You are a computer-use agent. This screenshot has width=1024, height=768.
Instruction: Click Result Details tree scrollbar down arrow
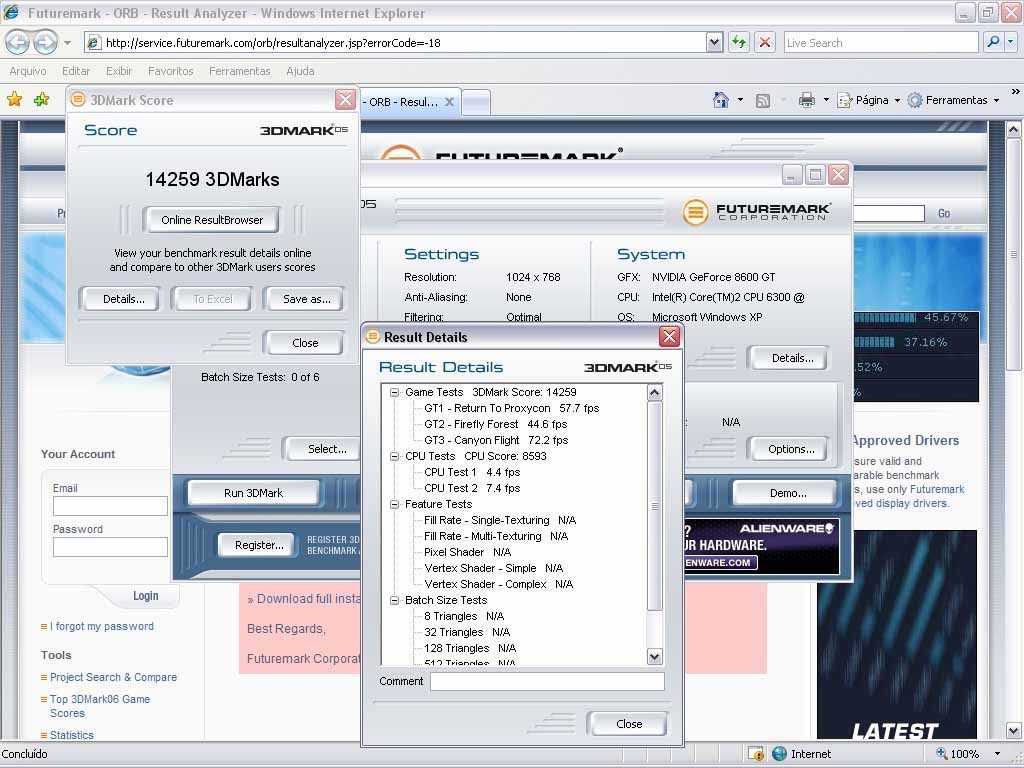tap(654, 656)
